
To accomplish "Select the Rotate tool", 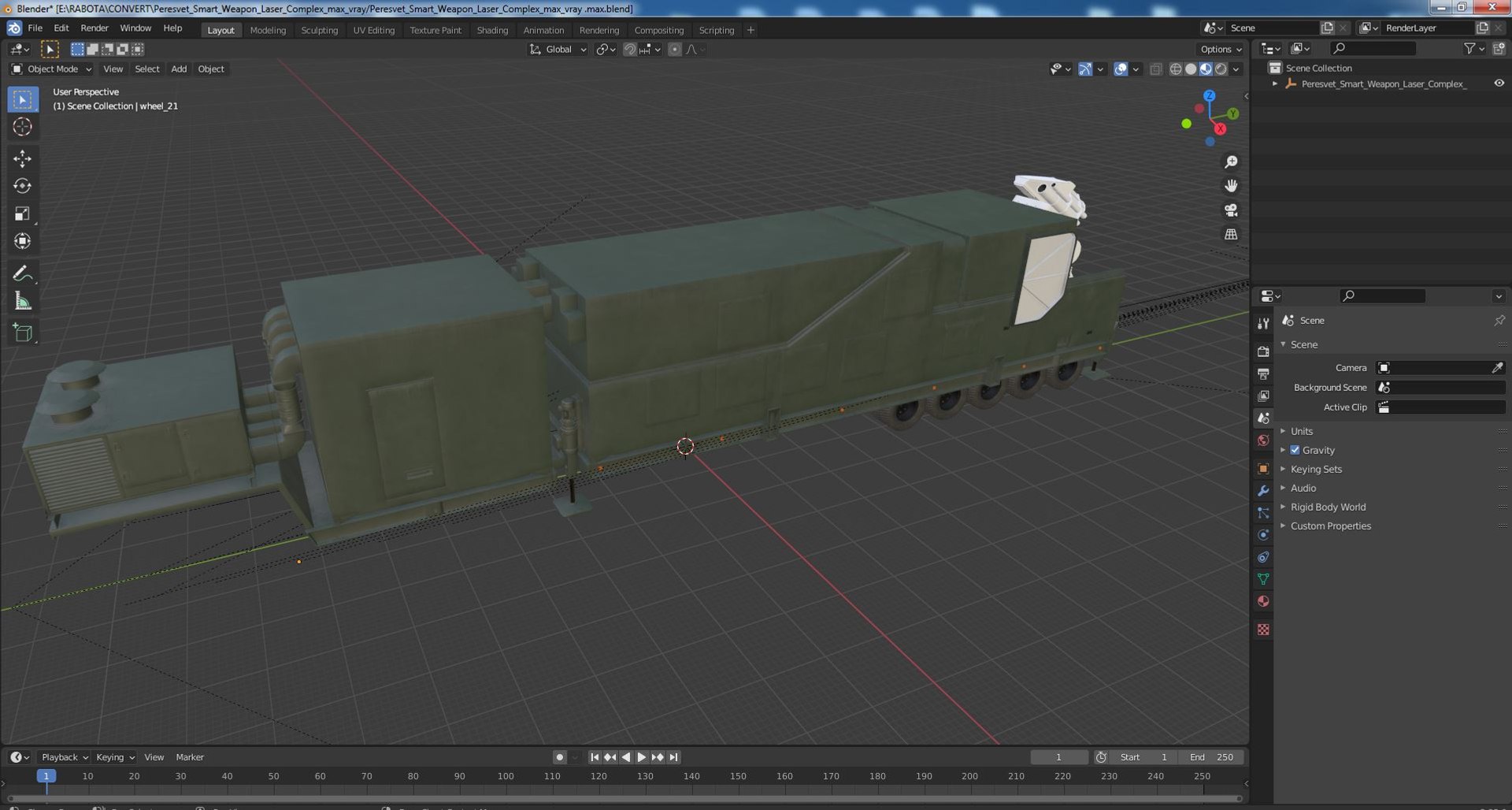I will [23, 186].
